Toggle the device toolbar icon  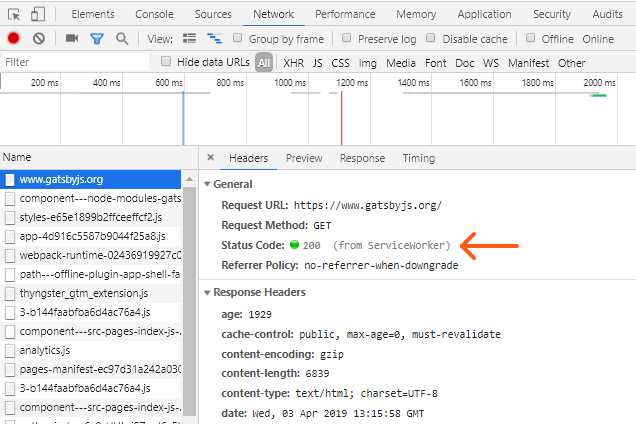coord(37,14)
